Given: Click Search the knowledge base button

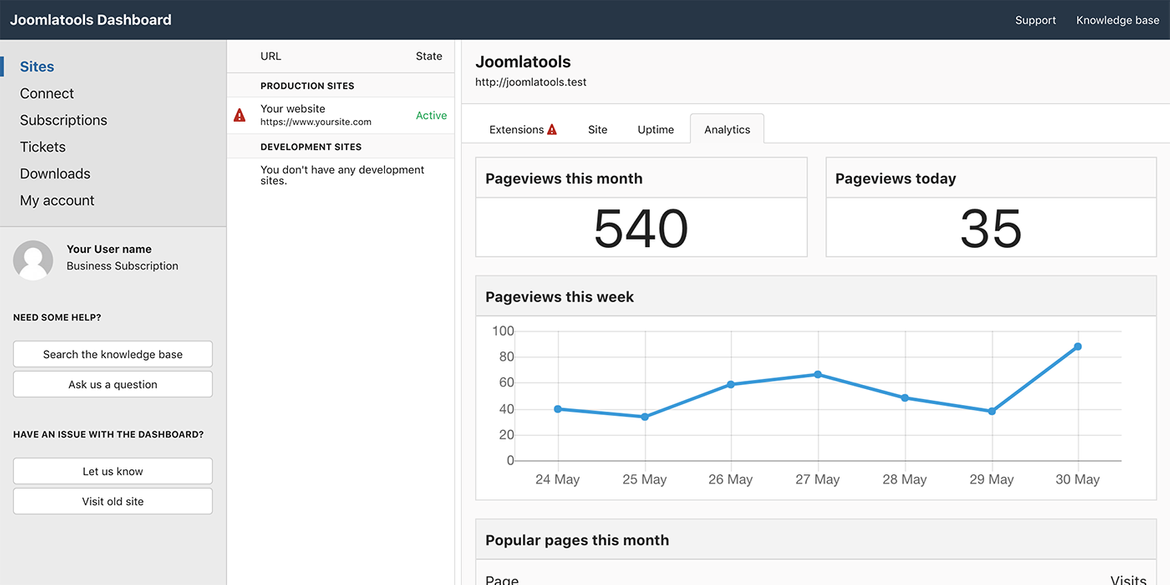Looking at the screenshot, I should (113, 354).
